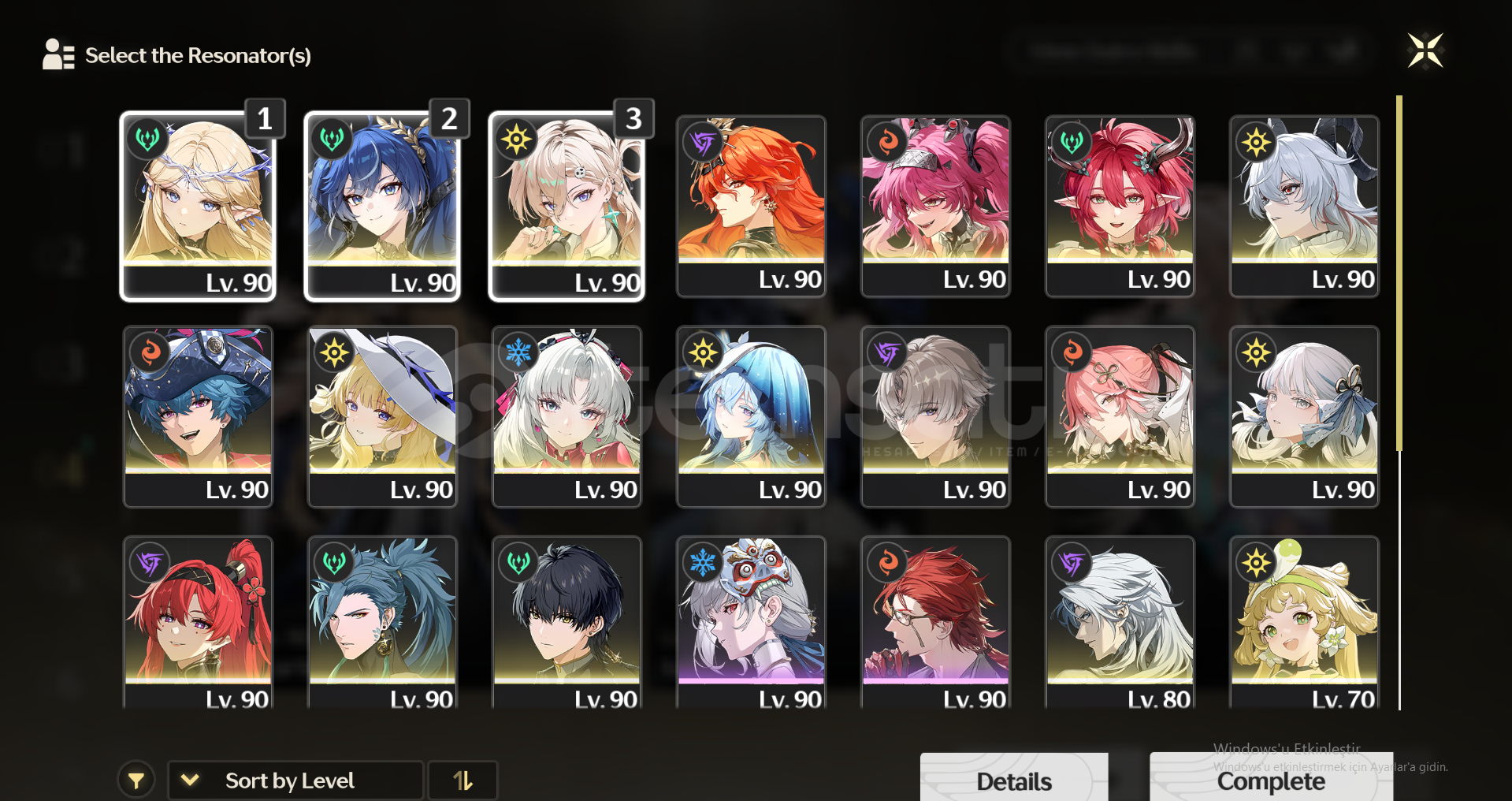Click the Resonator group icon in header

[x=58, y=54]
